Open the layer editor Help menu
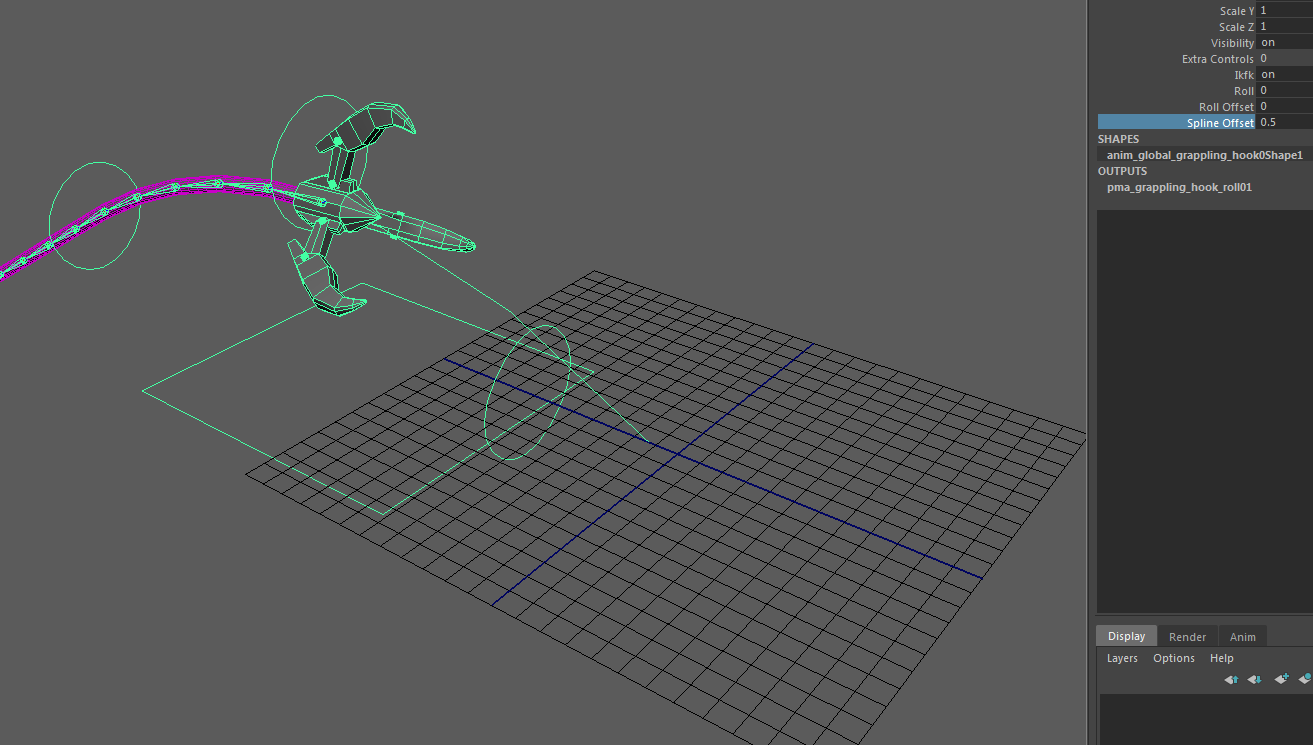Image resolution: width=1313 pixels, height=745 pixels. click(x=1221, y=658)
